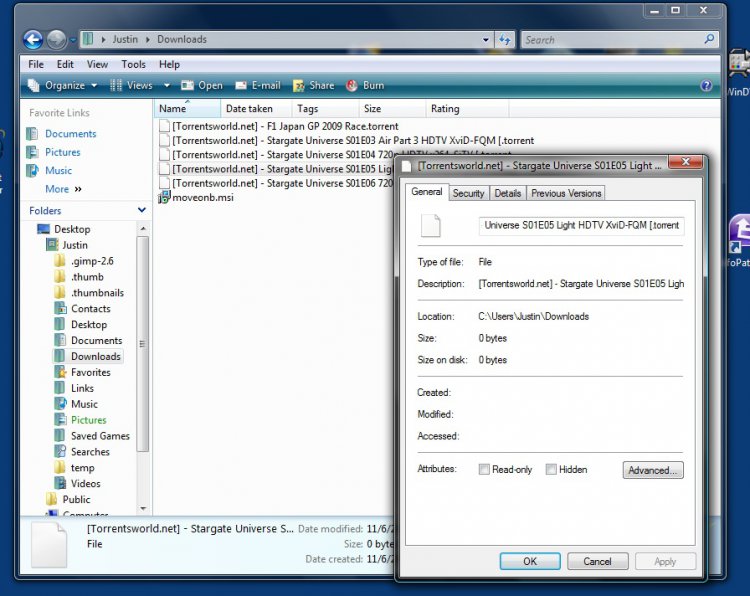750x596 pixels.
Task: Click OK in Properties dialog
Action: coord(530,561)
